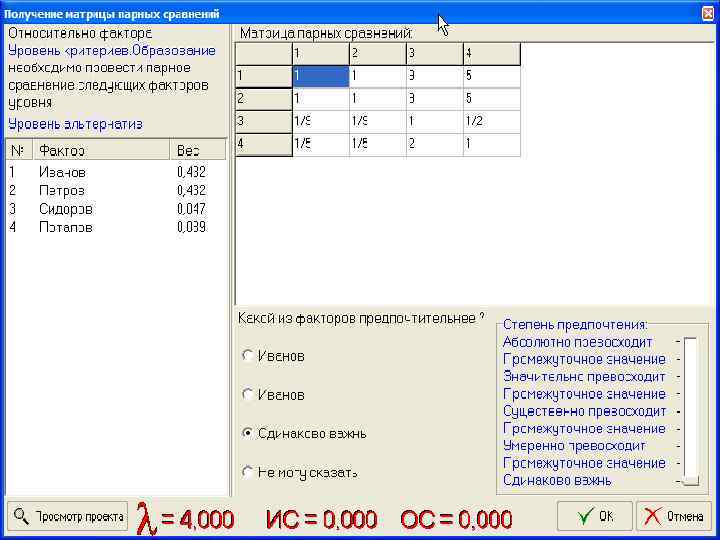This screenshot has height=540, width=720.
Task: Click the ИС = 0,000 consistency index
Action: pos(321,519)
